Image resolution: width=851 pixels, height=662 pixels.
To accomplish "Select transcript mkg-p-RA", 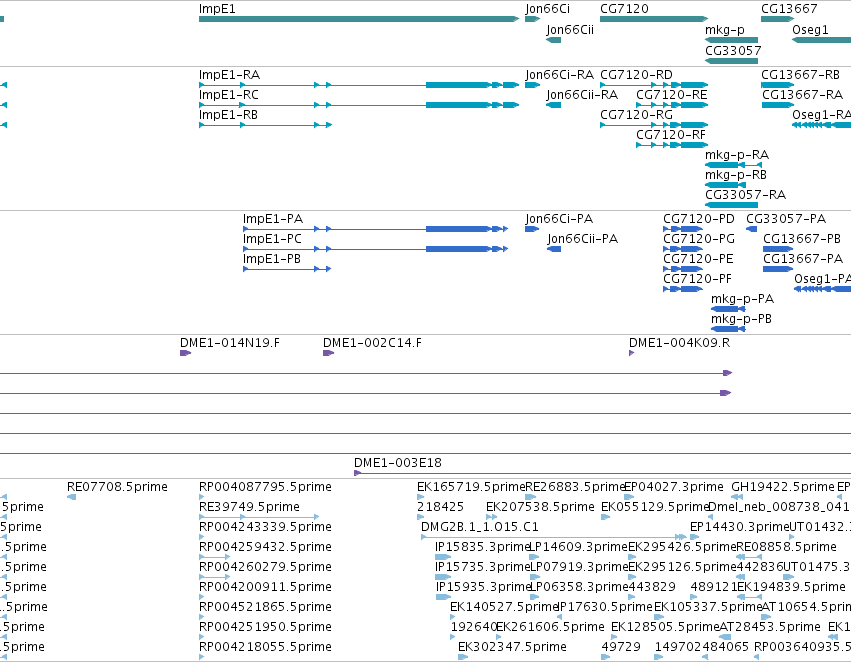I will pos(733,165).
